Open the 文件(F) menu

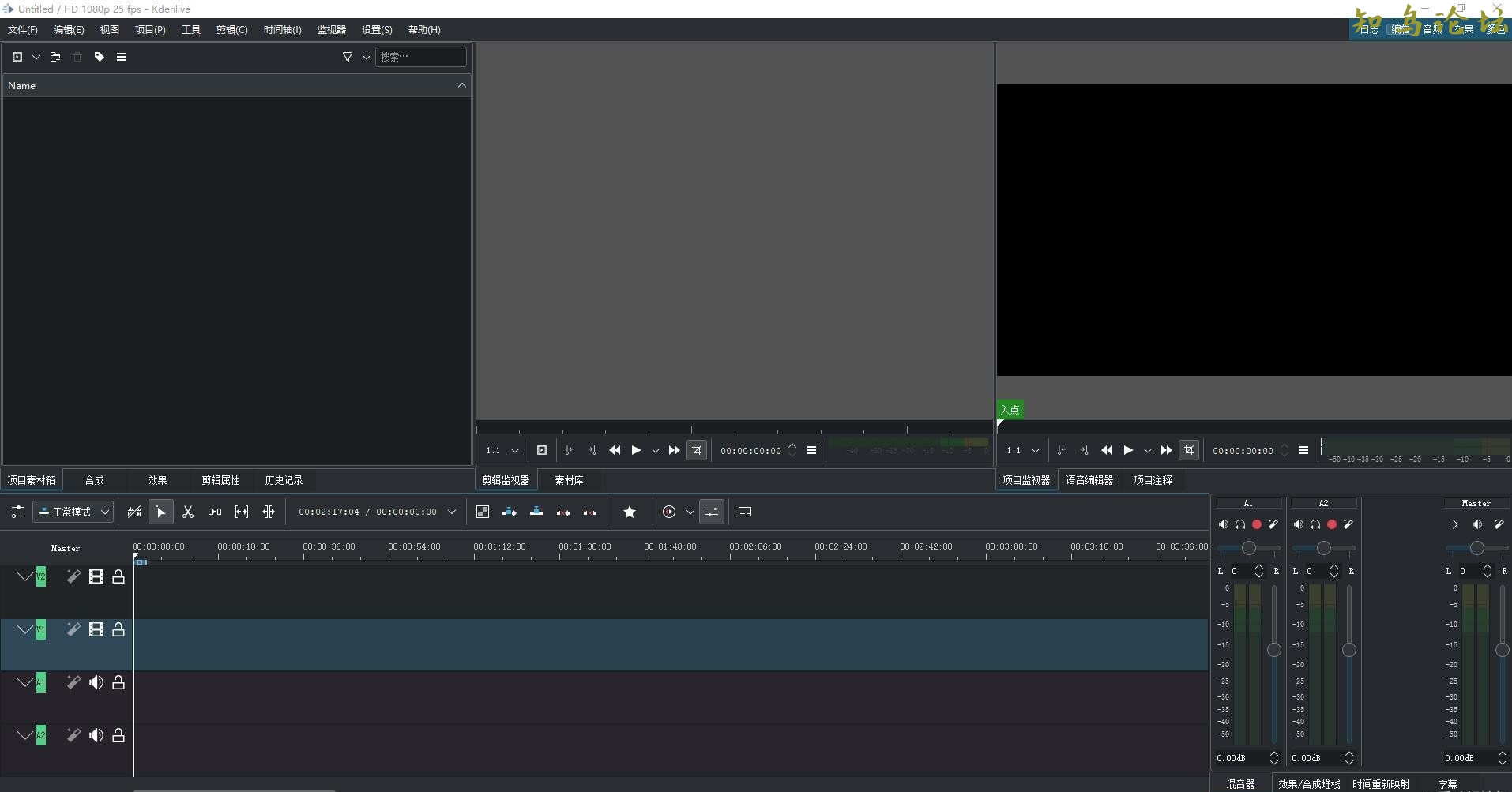(23, 30)
